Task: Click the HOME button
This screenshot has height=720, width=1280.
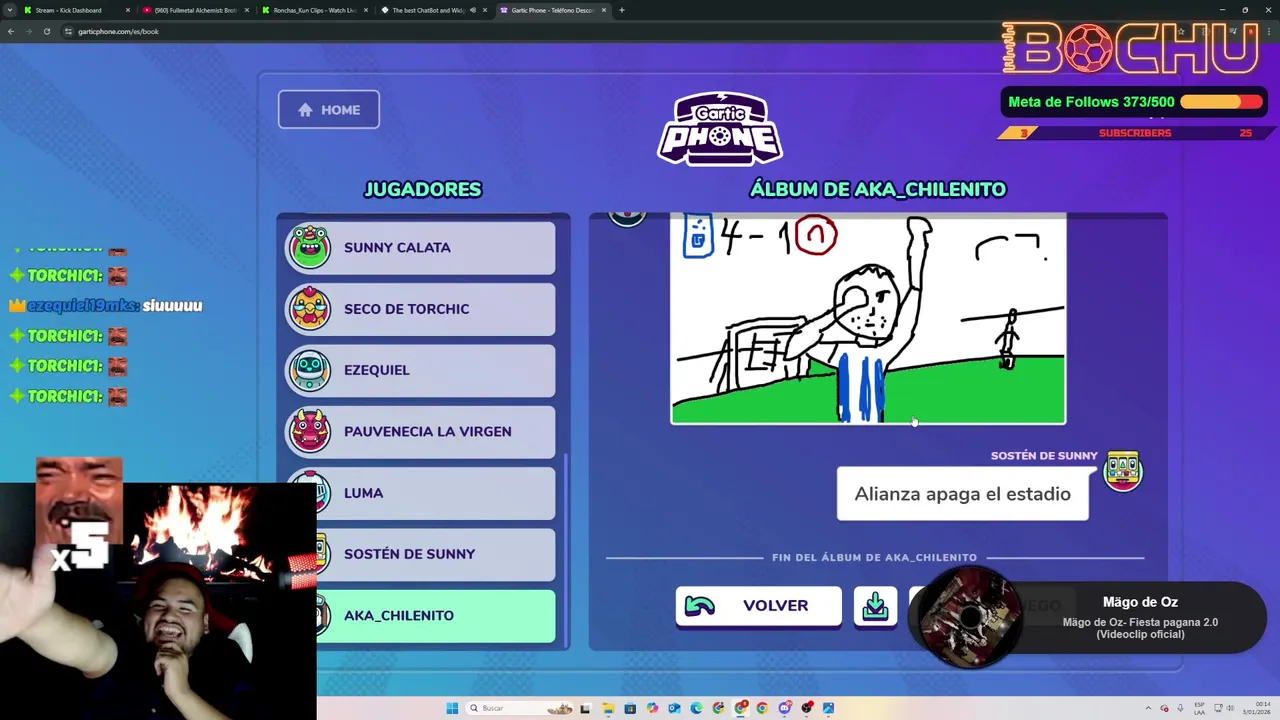Action: [x=328, y=110]
